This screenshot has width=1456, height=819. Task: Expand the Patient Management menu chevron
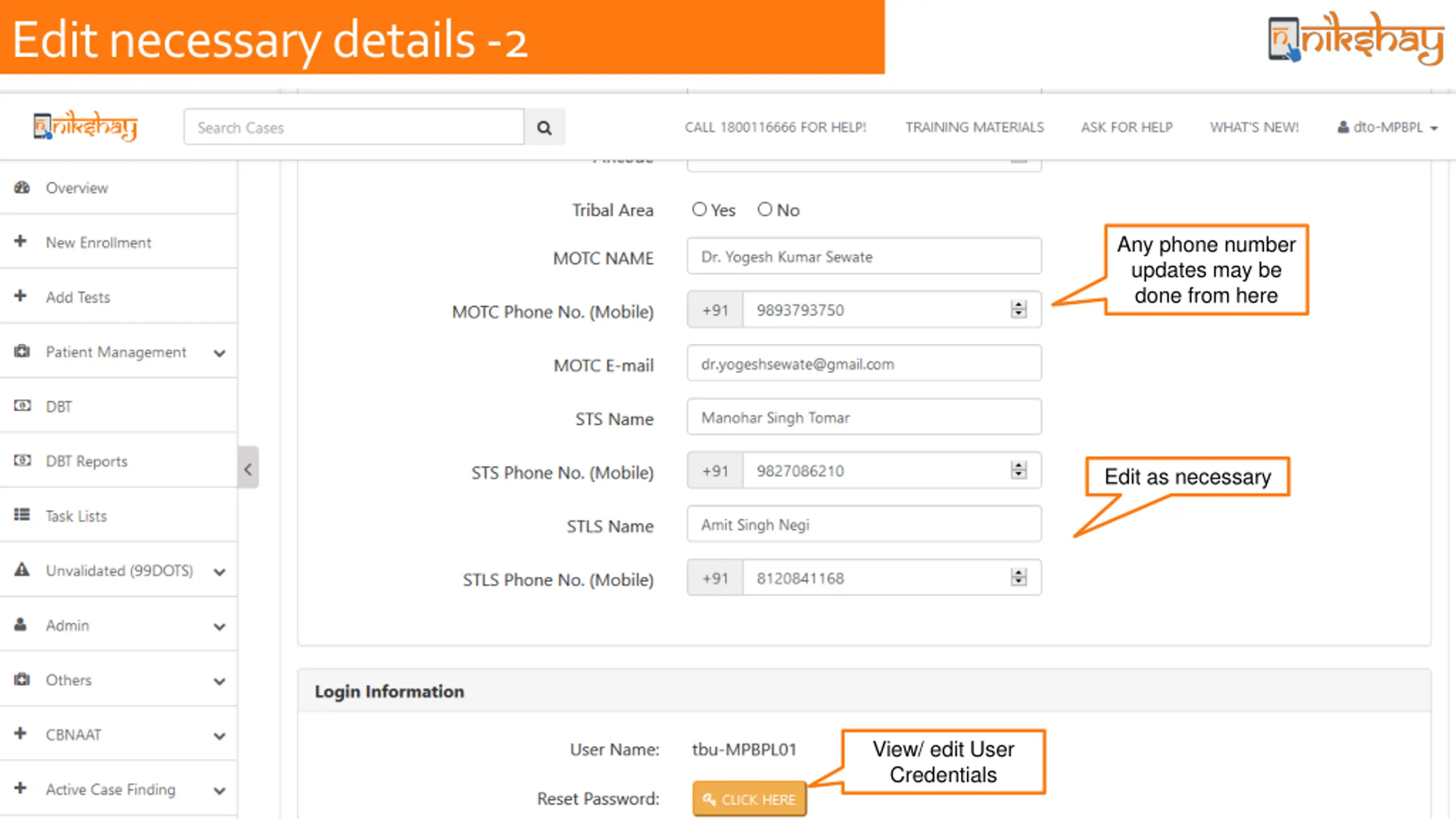(220, 353)
